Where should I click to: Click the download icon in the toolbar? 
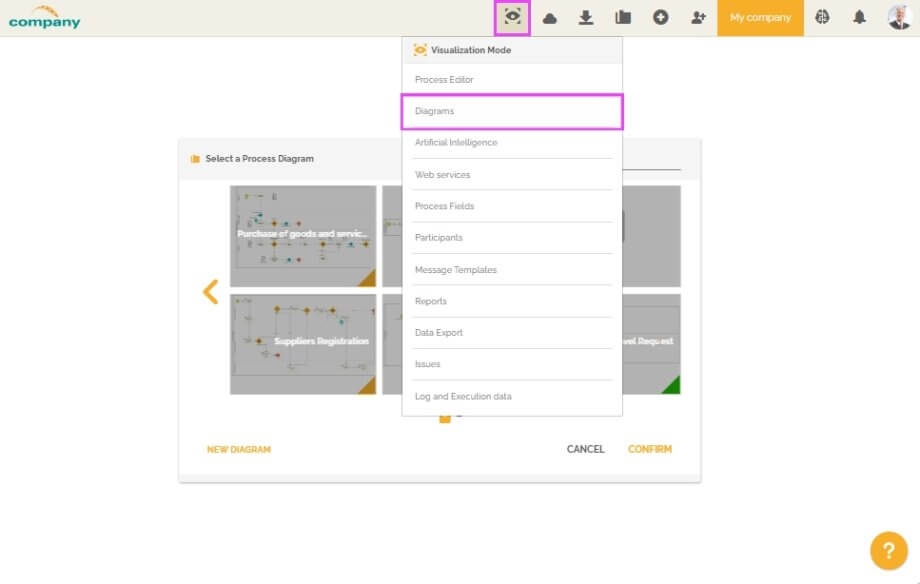[587, 17]
